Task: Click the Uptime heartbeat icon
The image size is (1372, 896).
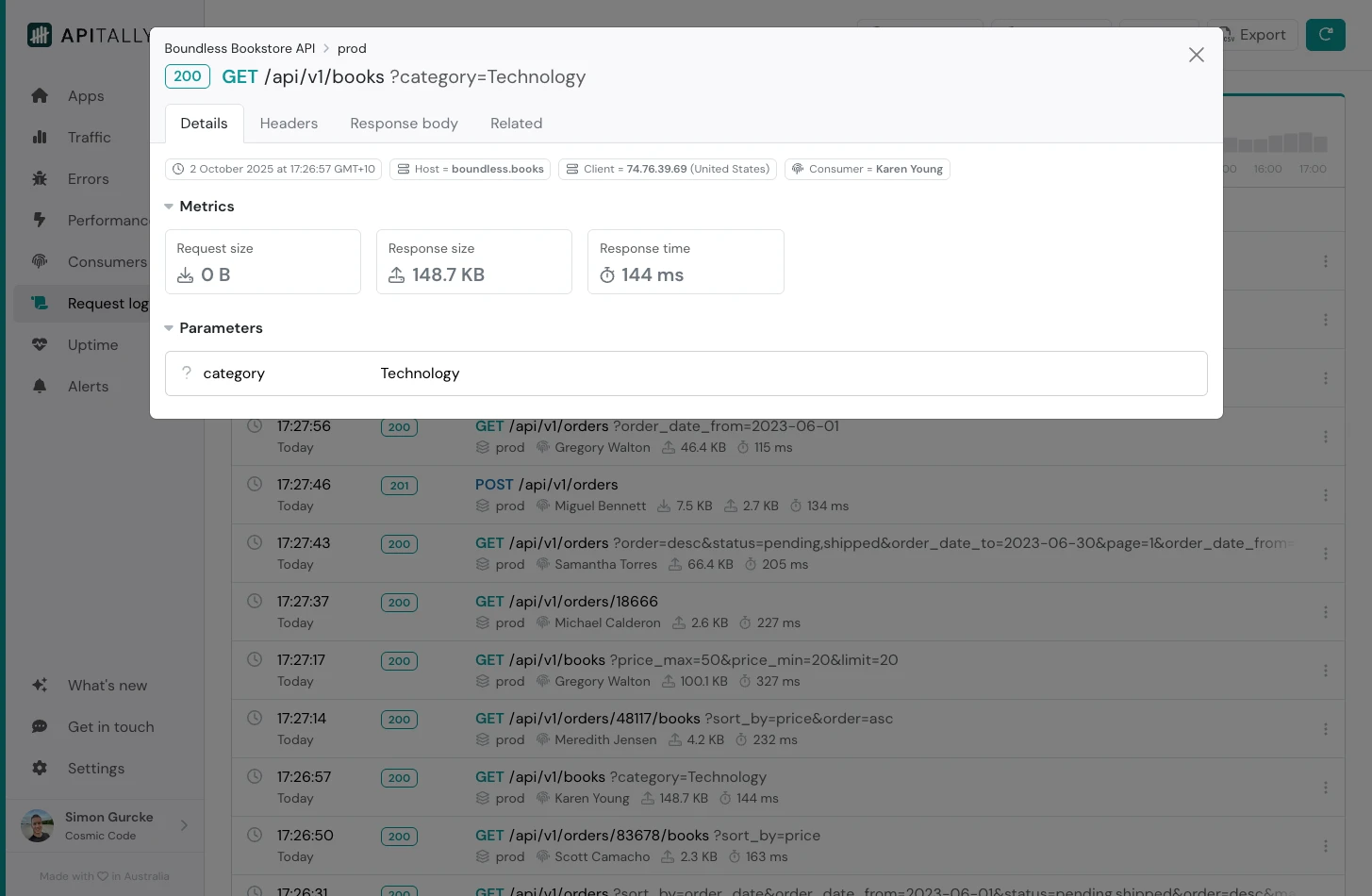Action: coord(40,345)
